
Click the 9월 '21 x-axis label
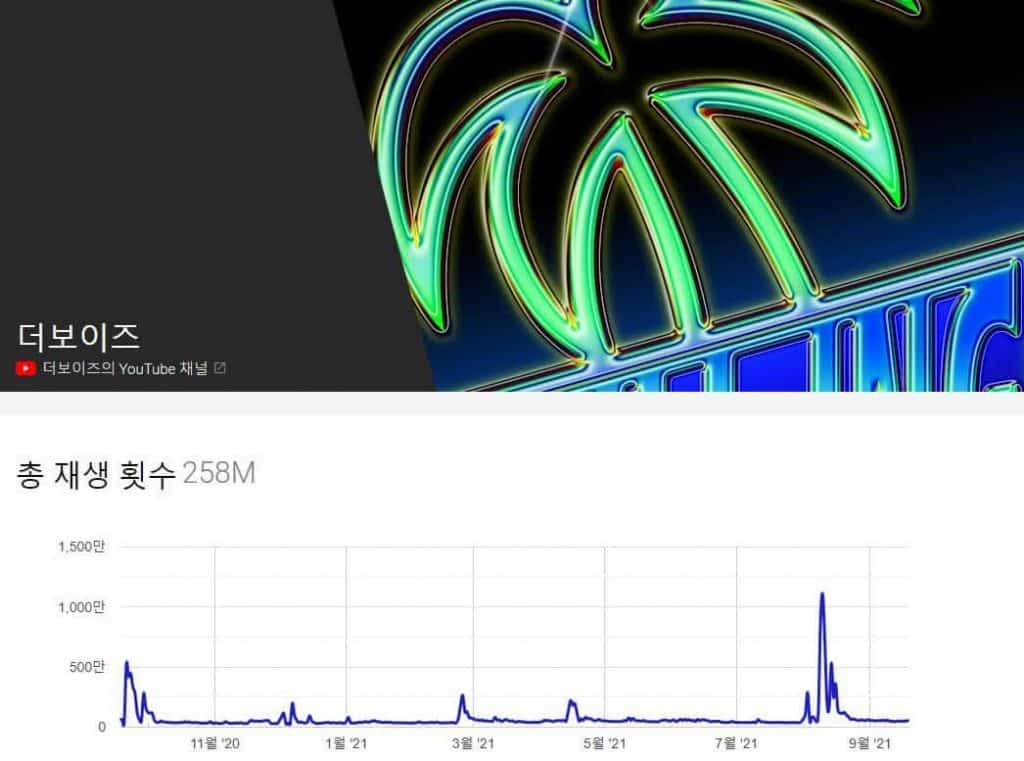[870, 743]
